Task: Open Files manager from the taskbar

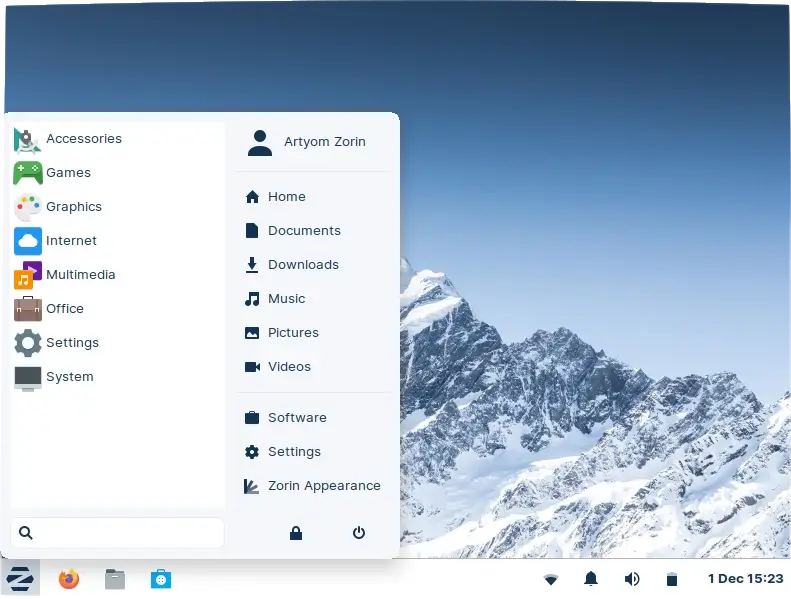Action: point(115,579)
